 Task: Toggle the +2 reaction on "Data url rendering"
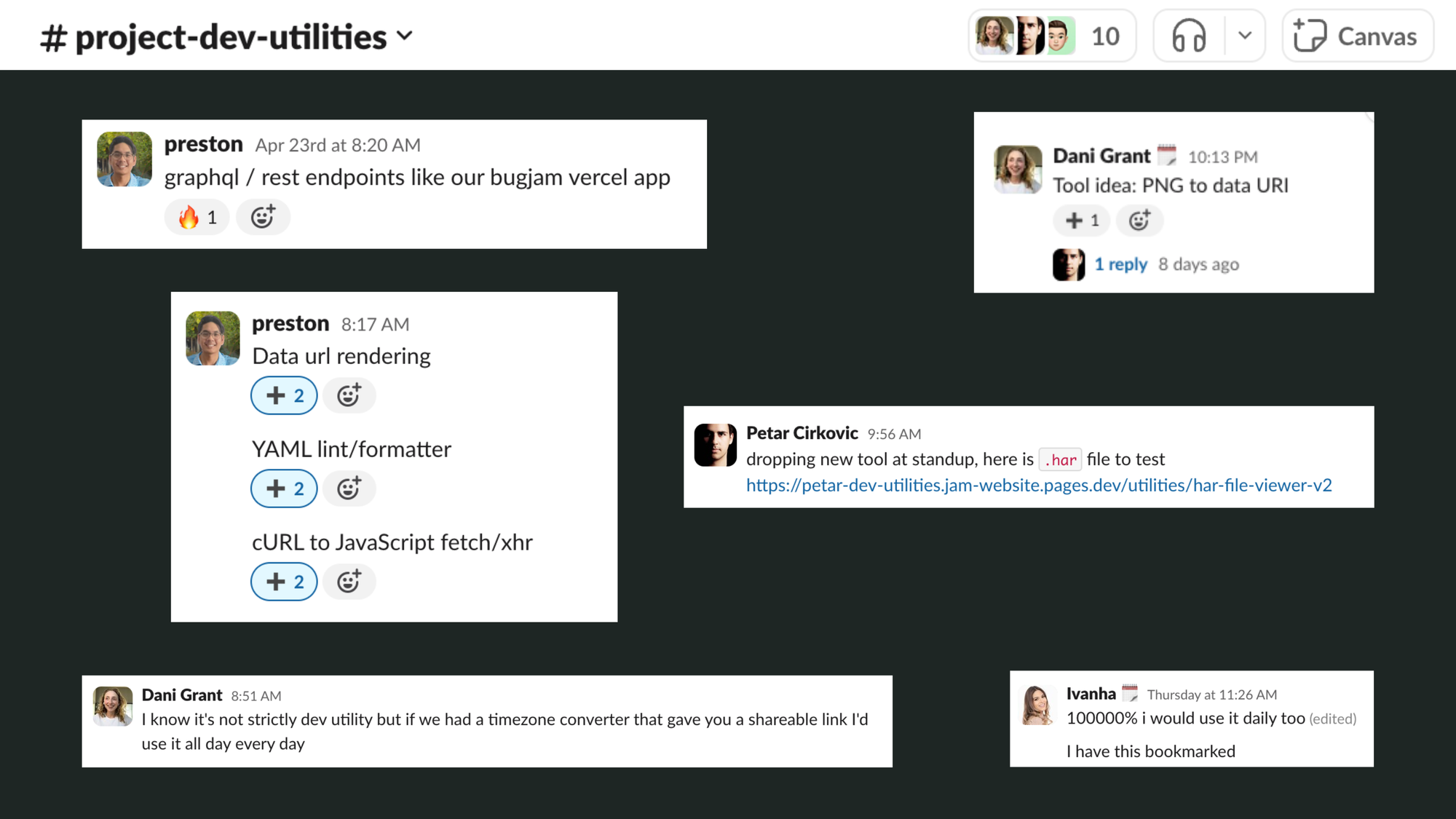[x=283, y=395]
